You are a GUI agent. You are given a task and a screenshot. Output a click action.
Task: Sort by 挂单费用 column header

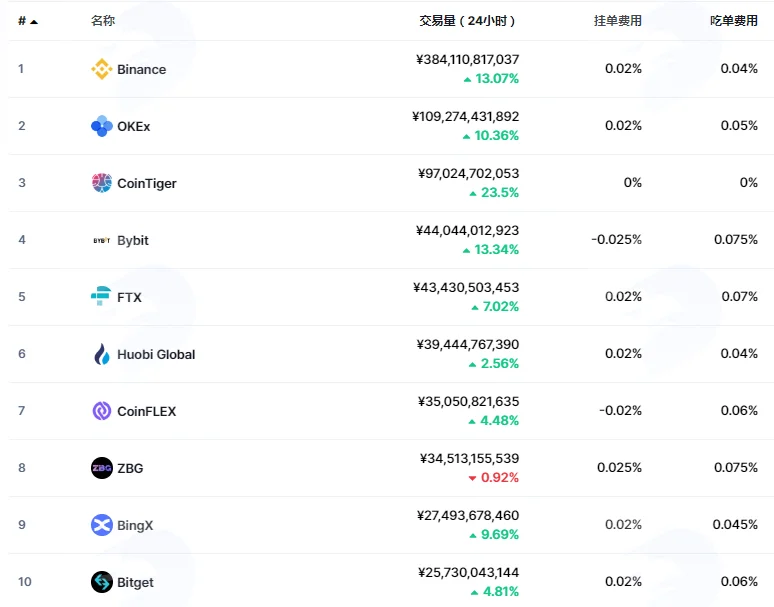tap(618, 21)
